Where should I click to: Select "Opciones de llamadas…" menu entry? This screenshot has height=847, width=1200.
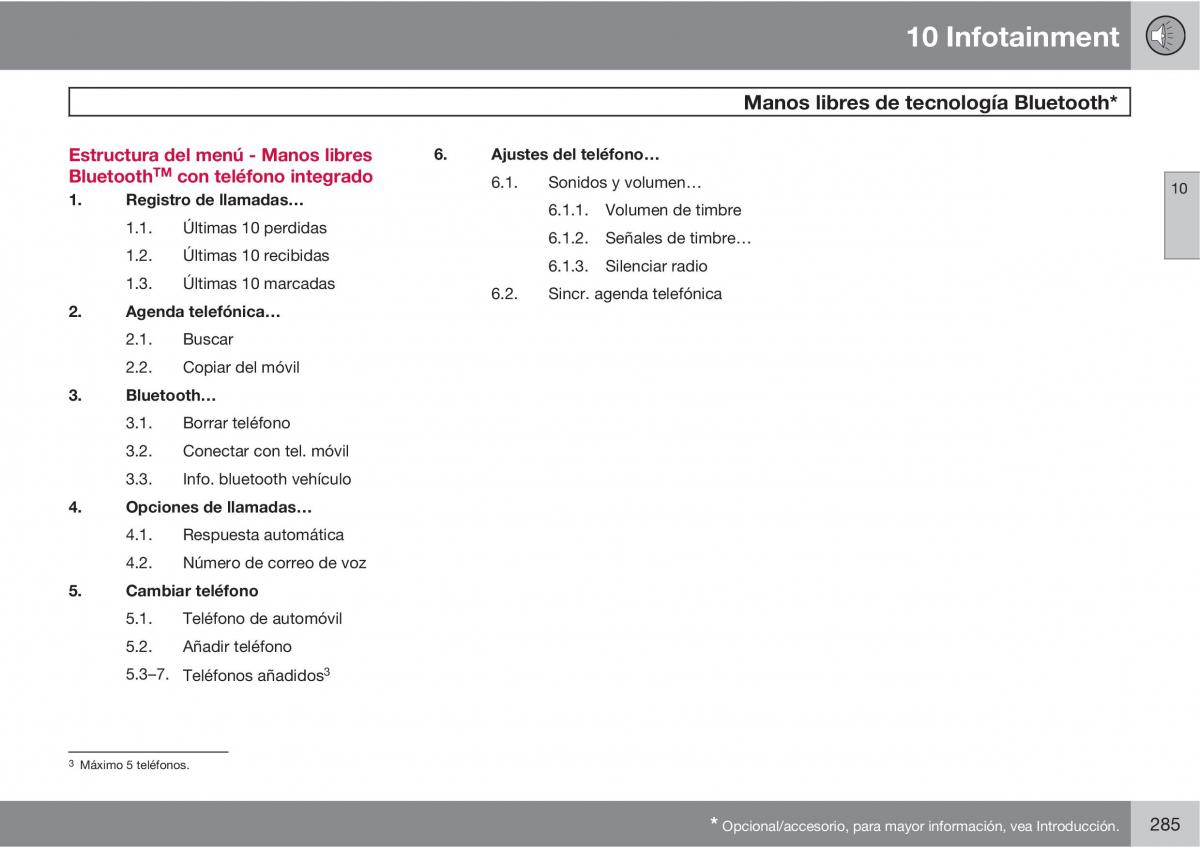tap(219, 508)
